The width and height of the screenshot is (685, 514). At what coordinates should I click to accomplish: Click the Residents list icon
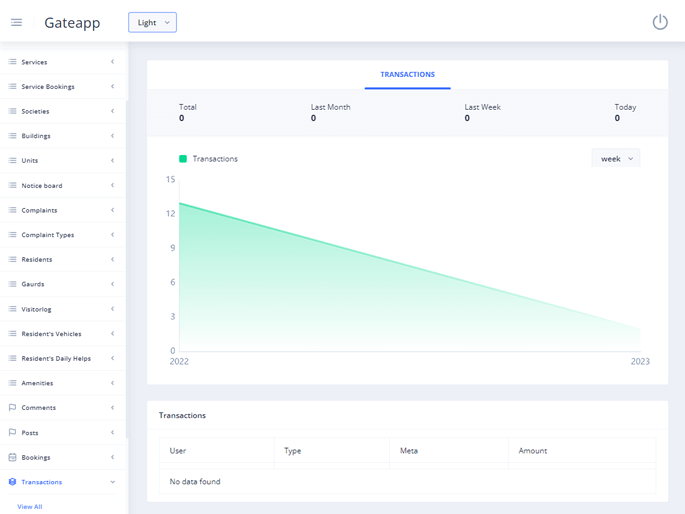pos(12,259)
